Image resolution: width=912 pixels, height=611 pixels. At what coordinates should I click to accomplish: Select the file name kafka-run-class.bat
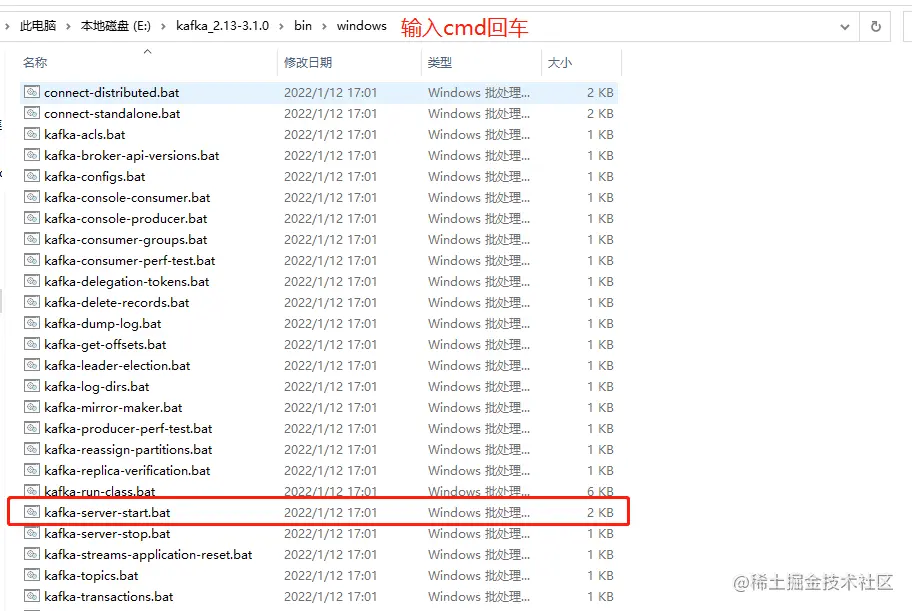tap(100, 492)
